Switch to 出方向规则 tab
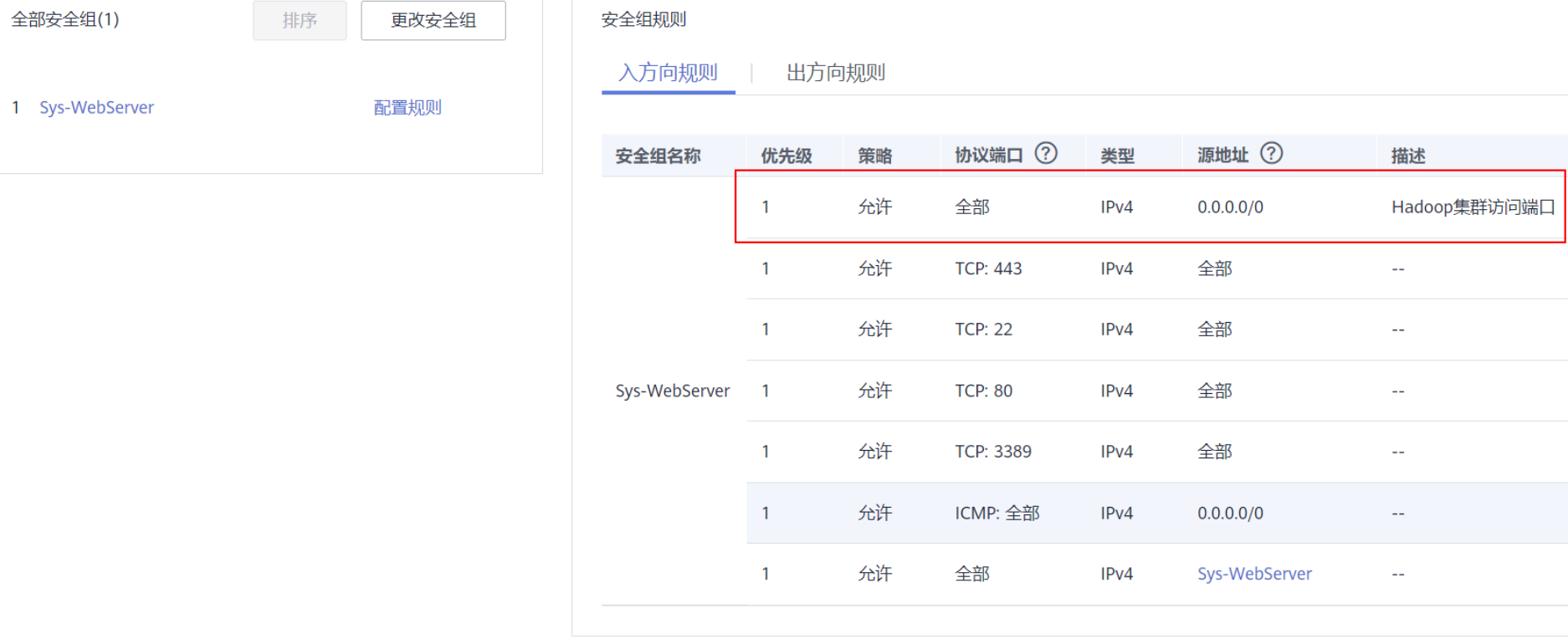This screenshot has height=644, width=1568. click(835, 73)
